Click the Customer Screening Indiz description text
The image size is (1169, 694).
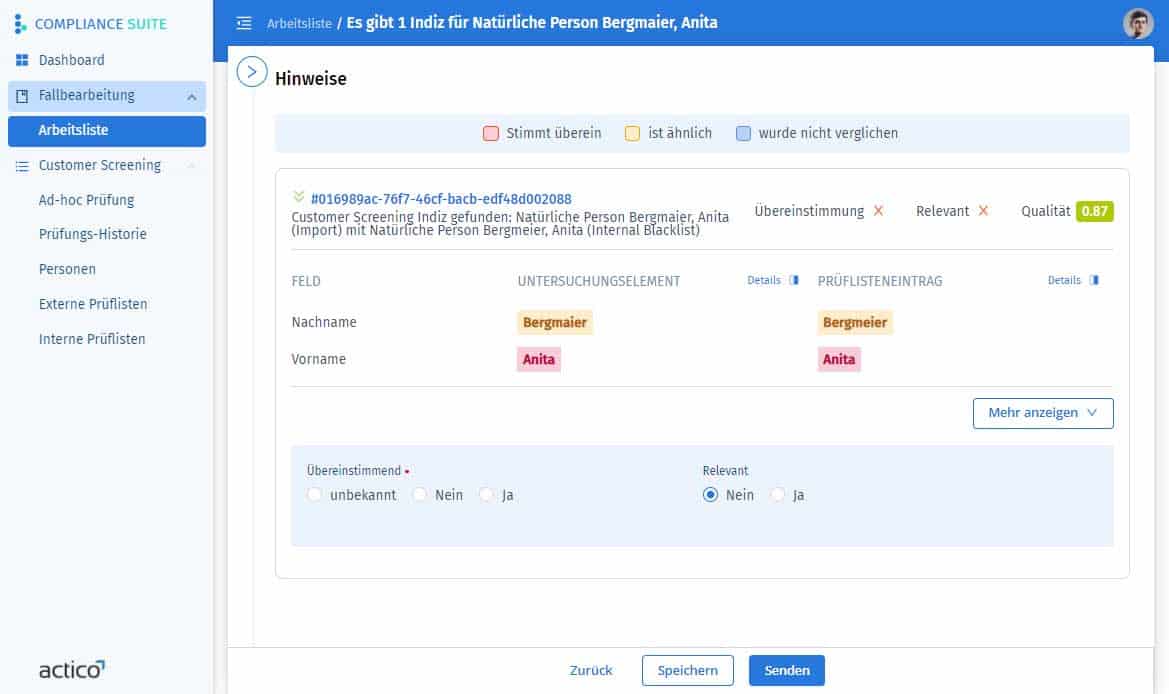(510, 224)
